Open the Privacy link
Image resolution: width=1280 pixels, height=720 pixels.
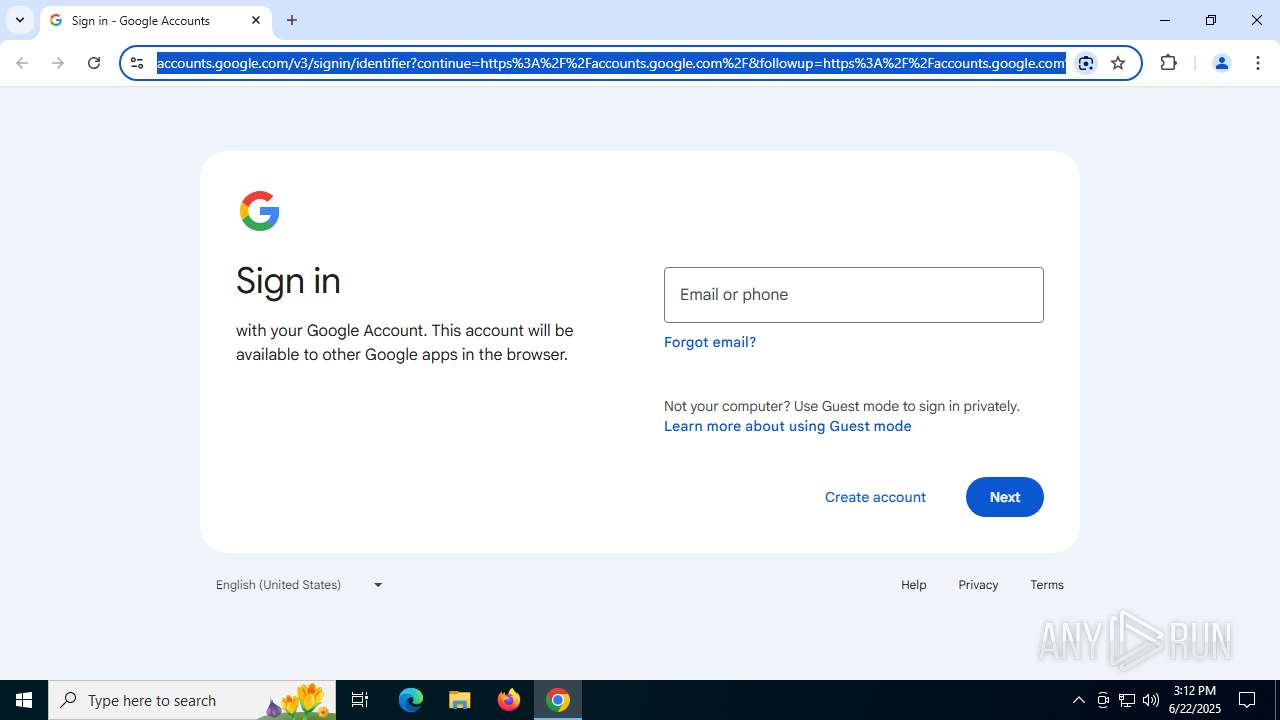(x=978, y=585)
